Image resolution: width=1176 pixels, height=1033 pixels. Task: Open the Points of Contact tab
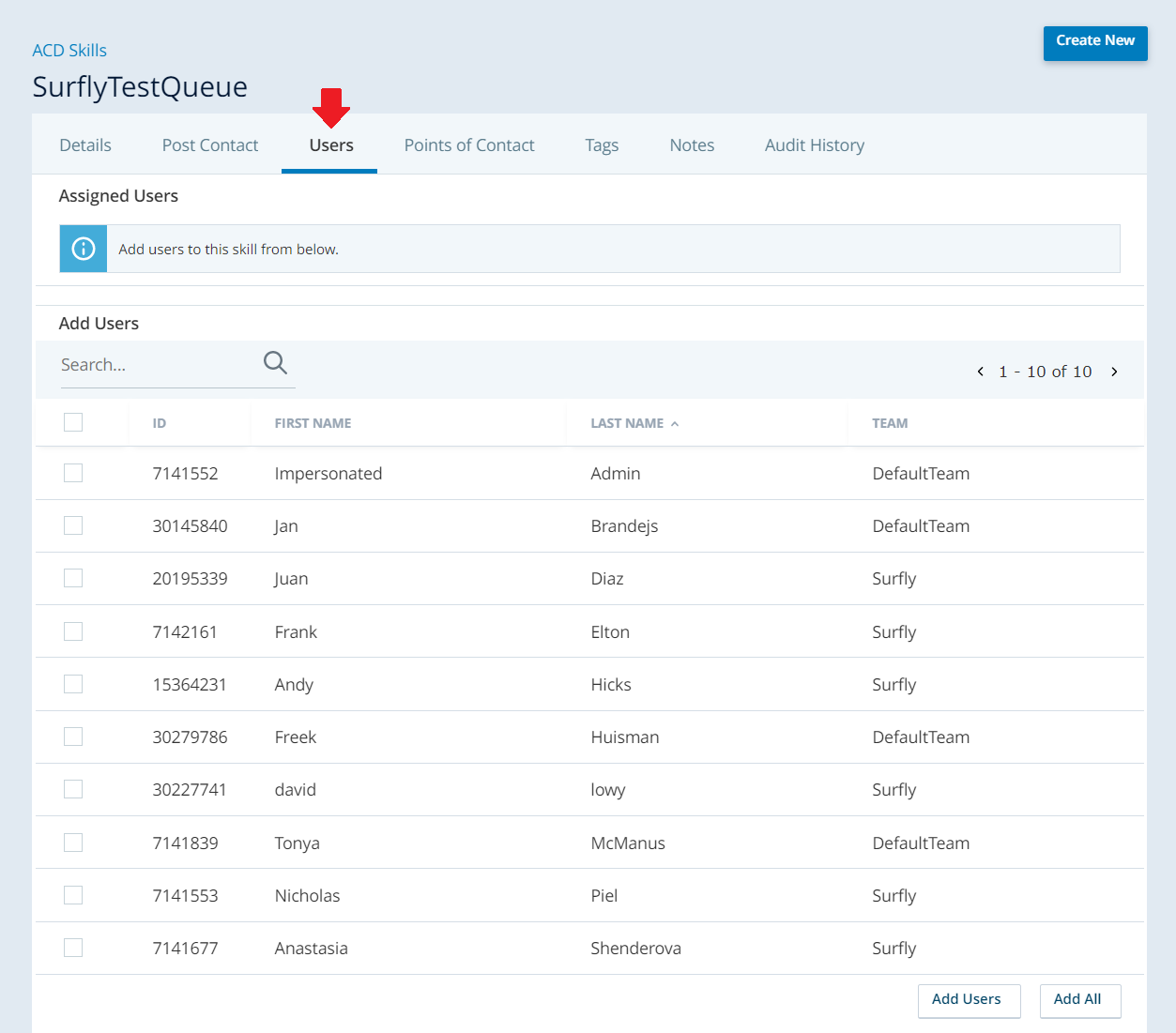click(469, 145)
